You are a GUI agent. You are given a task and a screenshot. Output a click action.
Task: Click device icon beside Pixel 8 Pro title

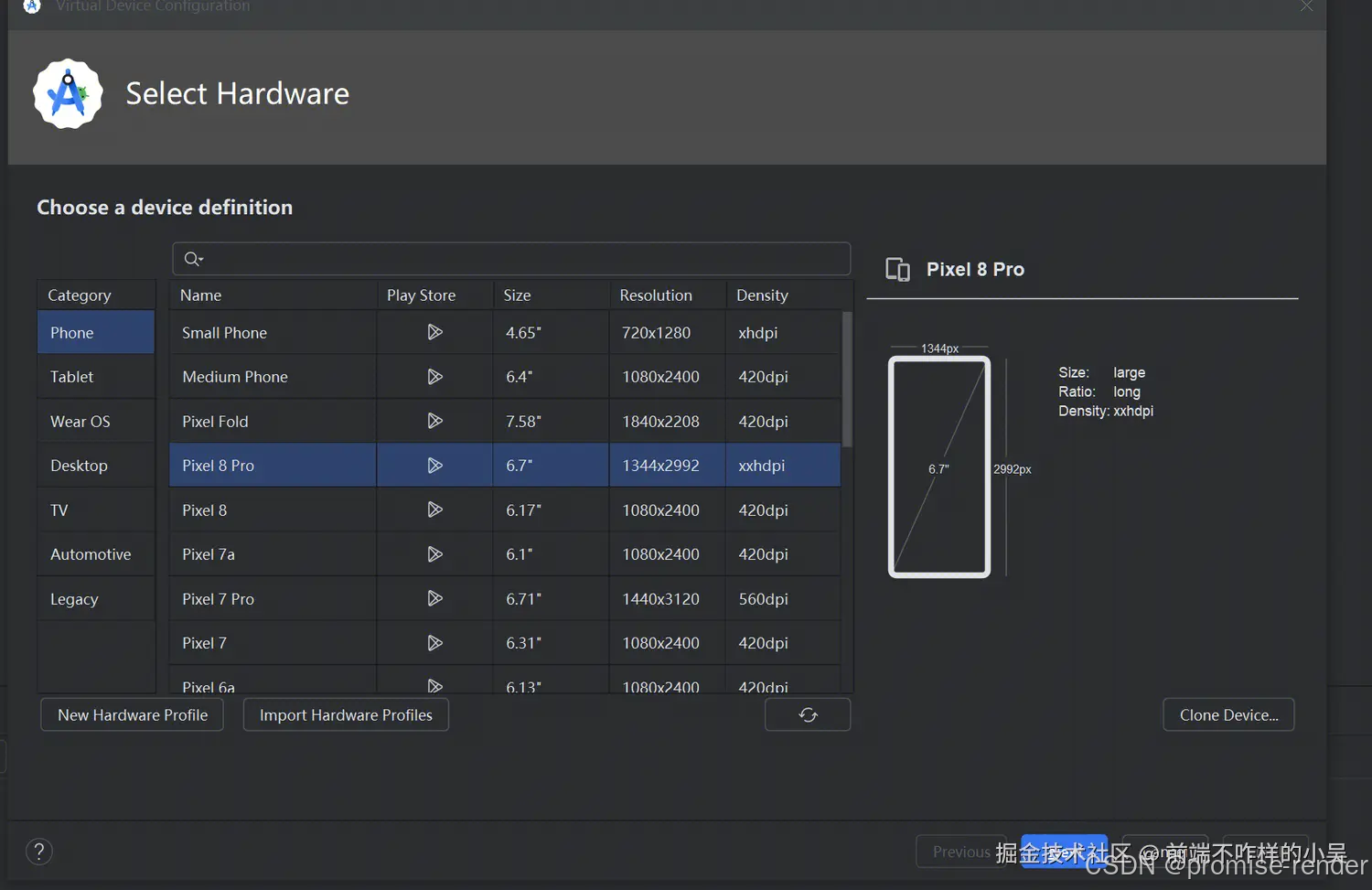click(x=897, y=269)
